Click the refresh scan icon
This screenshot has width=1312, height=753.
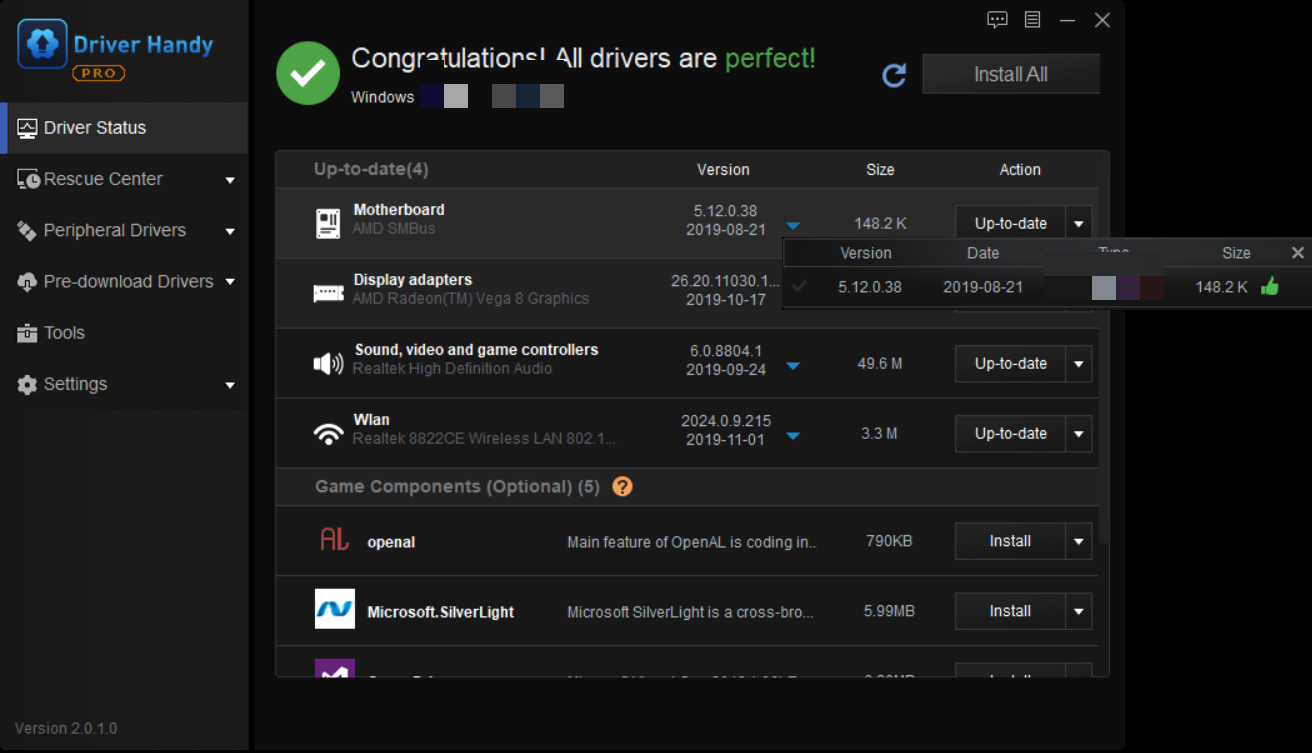pos(894,76)
